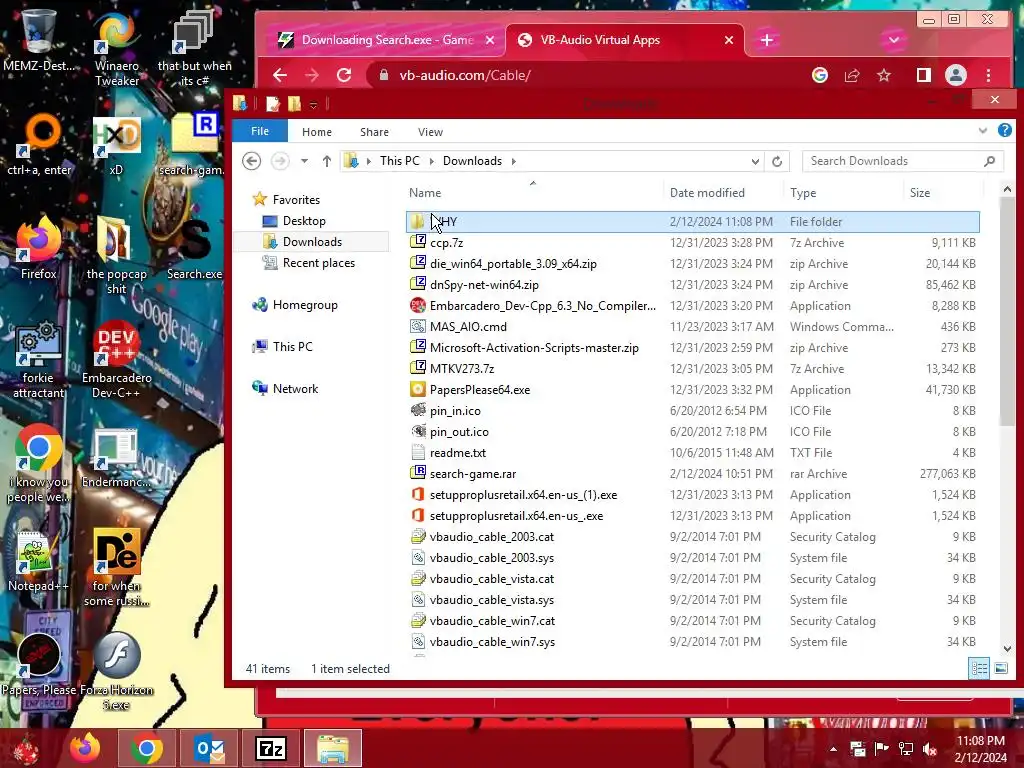Click the Search Downloads box
The height and width of the screenshot is (768, 1024).
[903, 161]
